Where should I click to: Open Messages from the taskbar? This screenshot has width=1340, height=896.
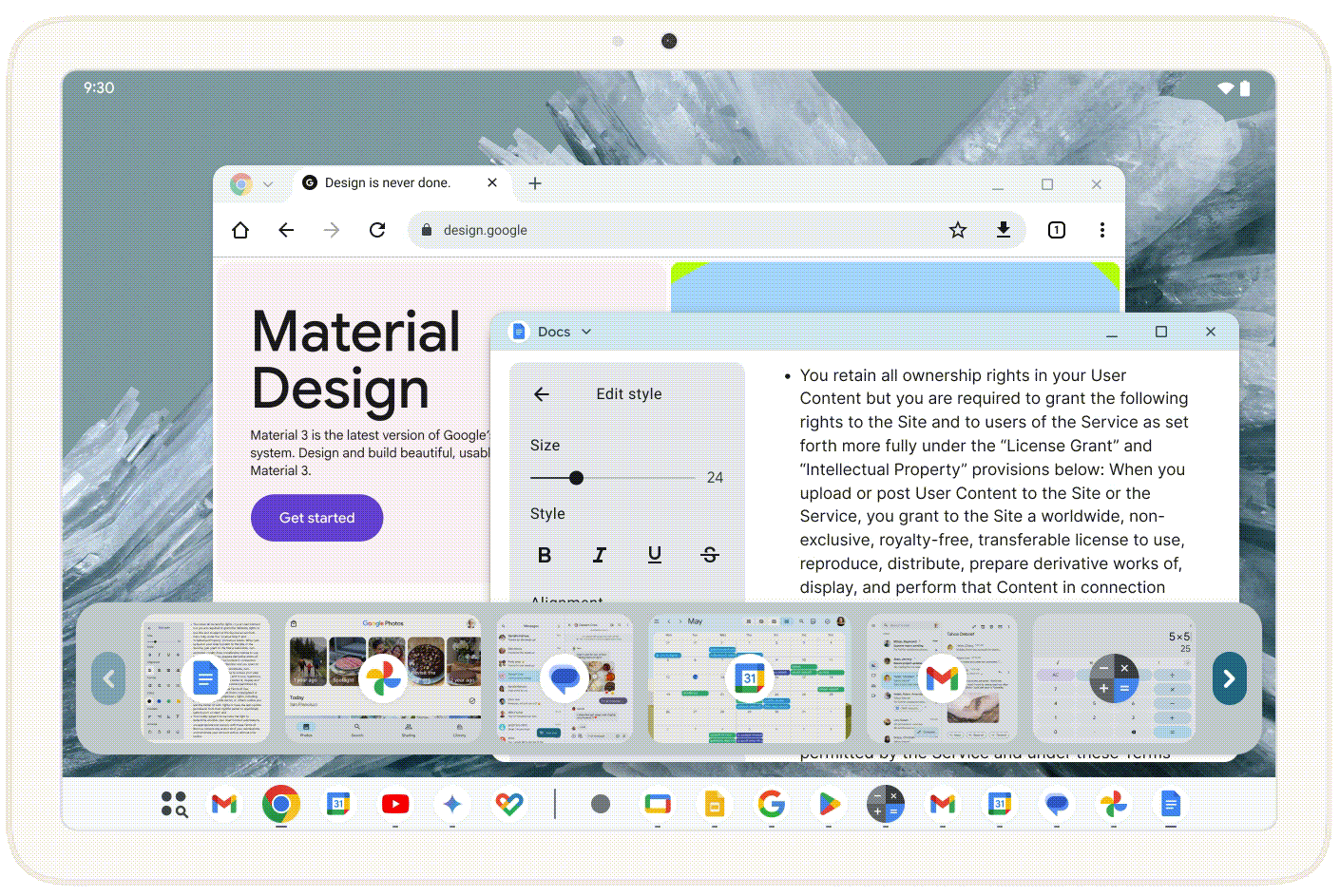1057,805
